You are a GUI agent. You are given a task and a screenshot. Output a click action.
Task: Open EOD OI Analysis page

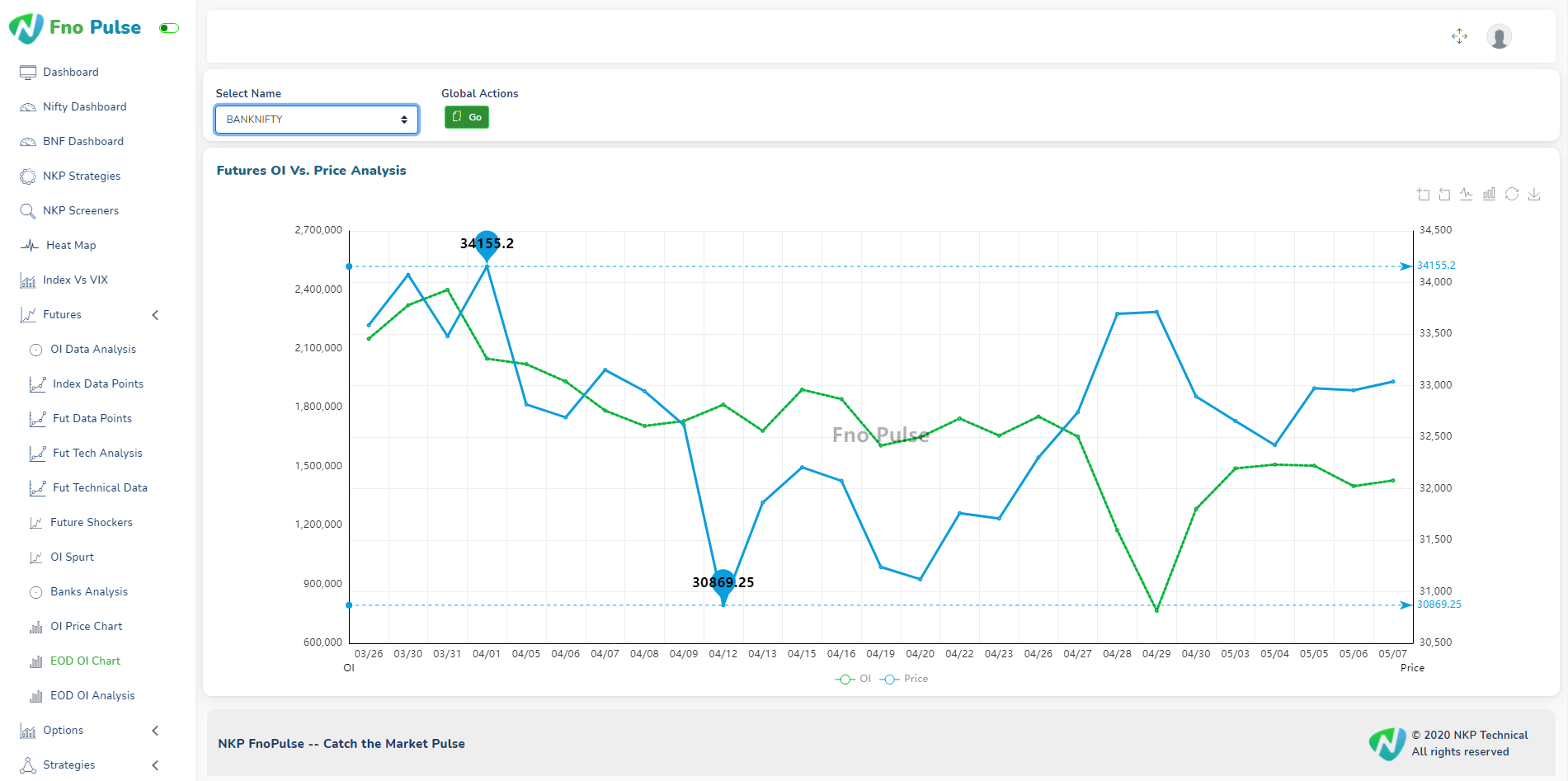[92, 695]
